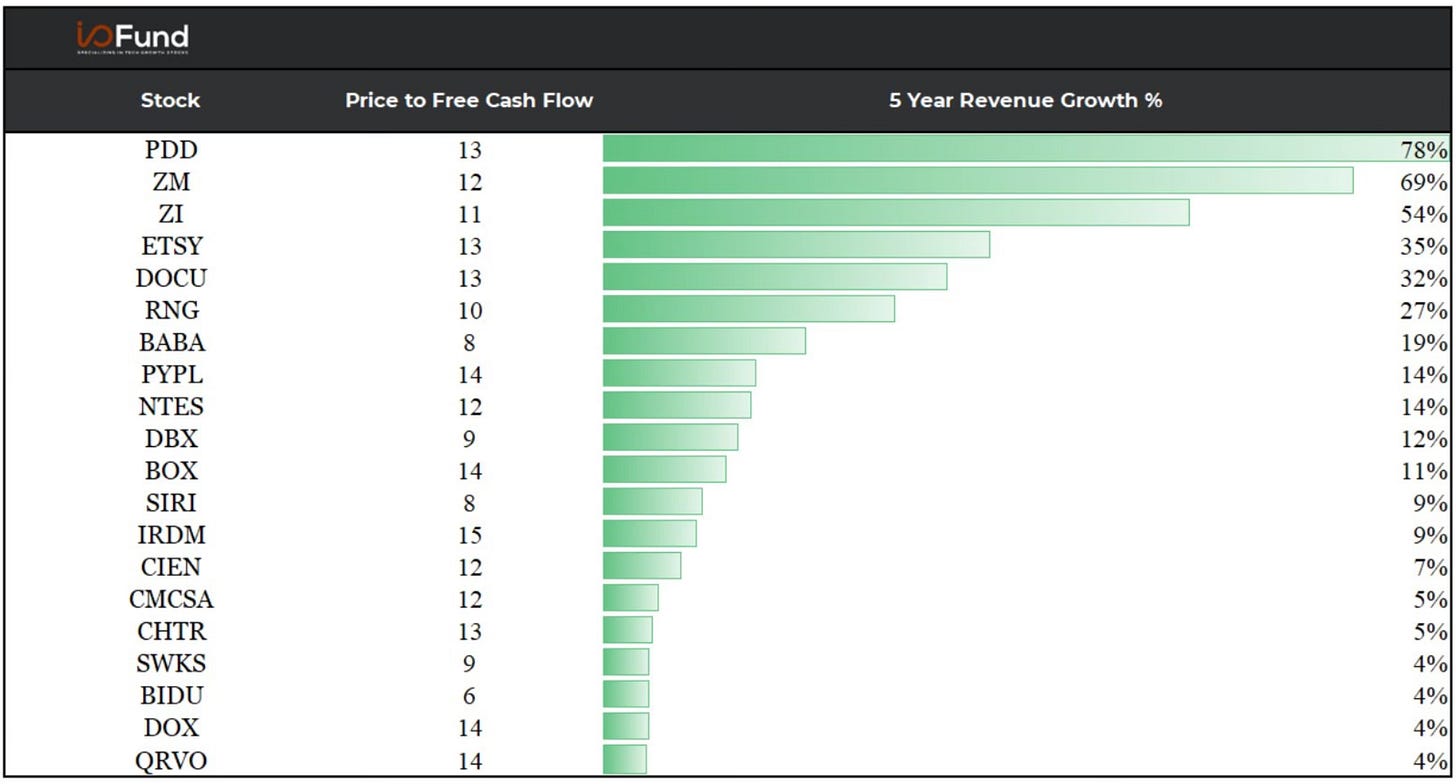Screen dimensions: 1456x784
Task: Click the 27% growth value for RNG
Action: point(1424,311)
